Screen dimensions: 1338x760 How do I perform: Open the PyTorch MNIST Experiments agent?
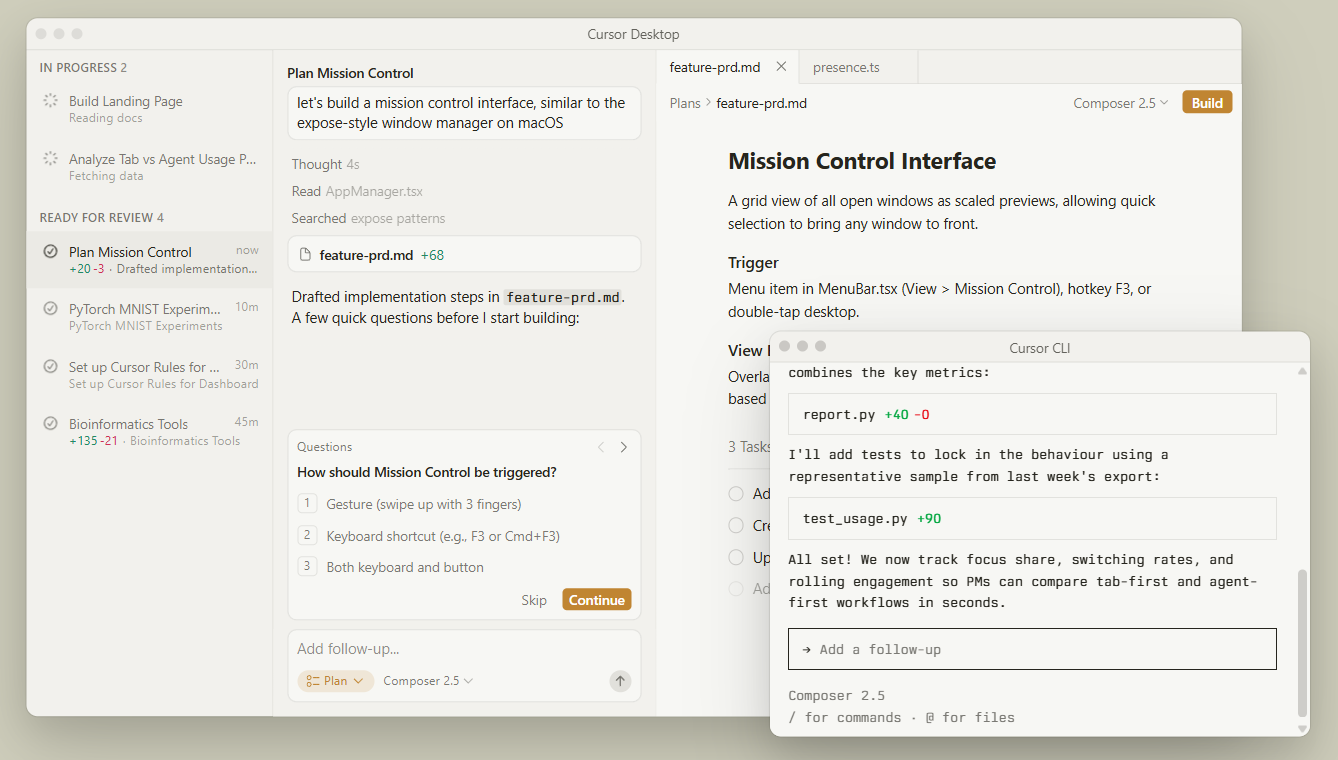[x=150, y=317]
